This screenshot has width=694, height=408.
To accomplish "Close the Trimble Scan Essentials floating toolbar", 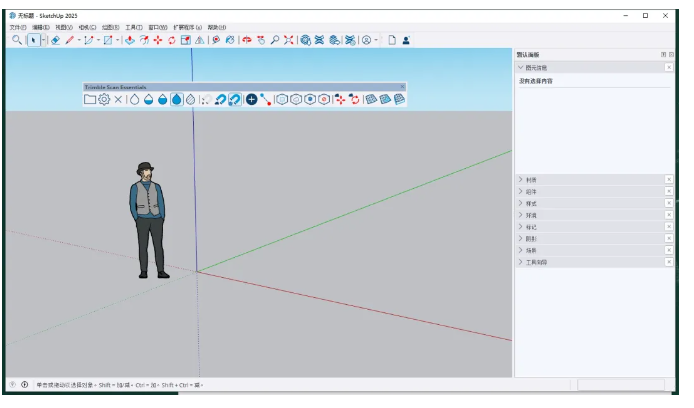I will (403, 87).
